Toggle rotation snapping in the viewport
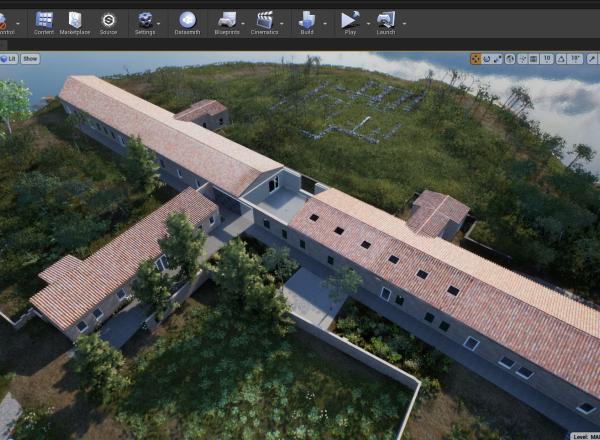 [561, 59]
